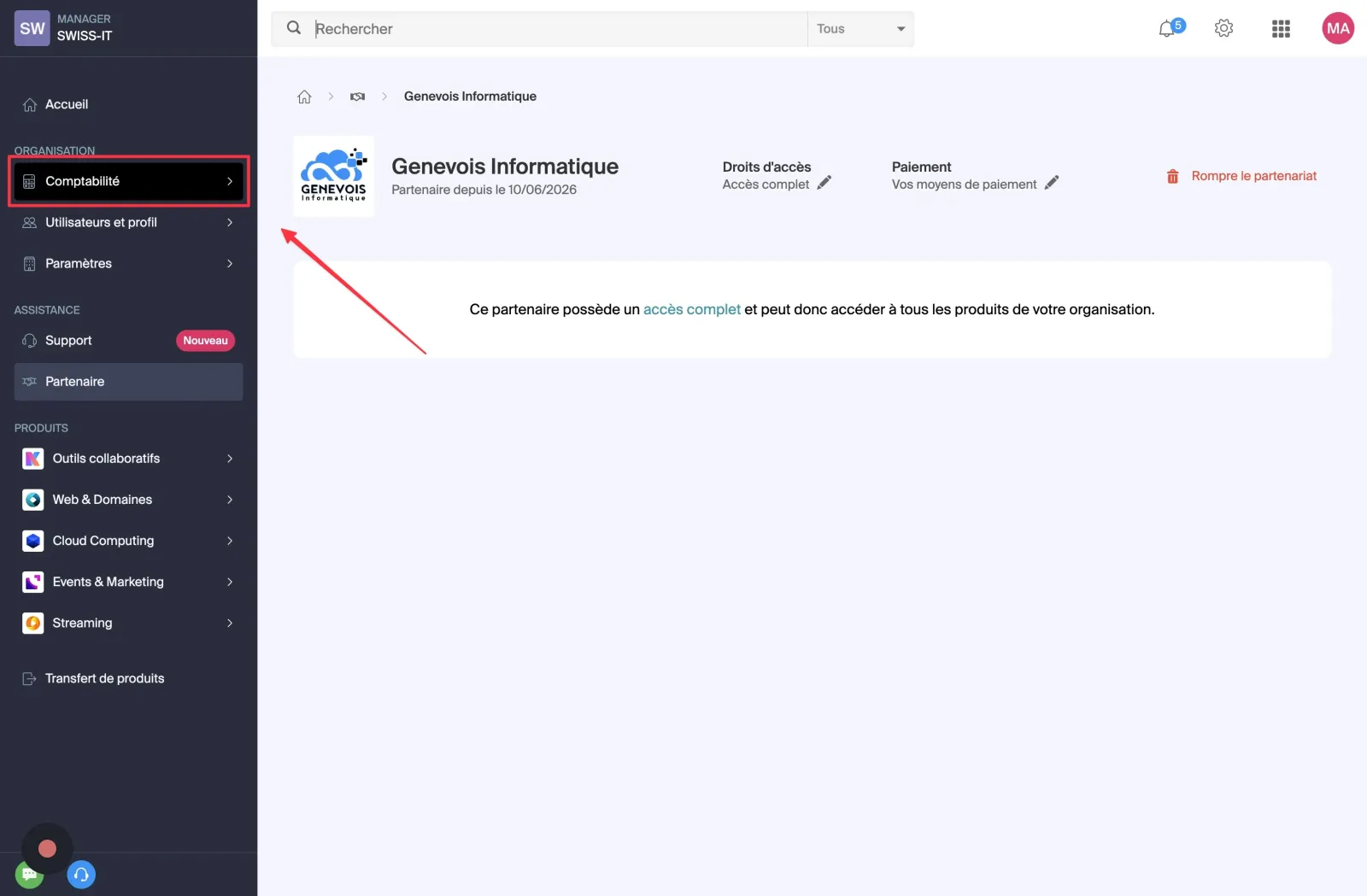
Task: Open Cloud Computing label
Action: tap(103, 541)
